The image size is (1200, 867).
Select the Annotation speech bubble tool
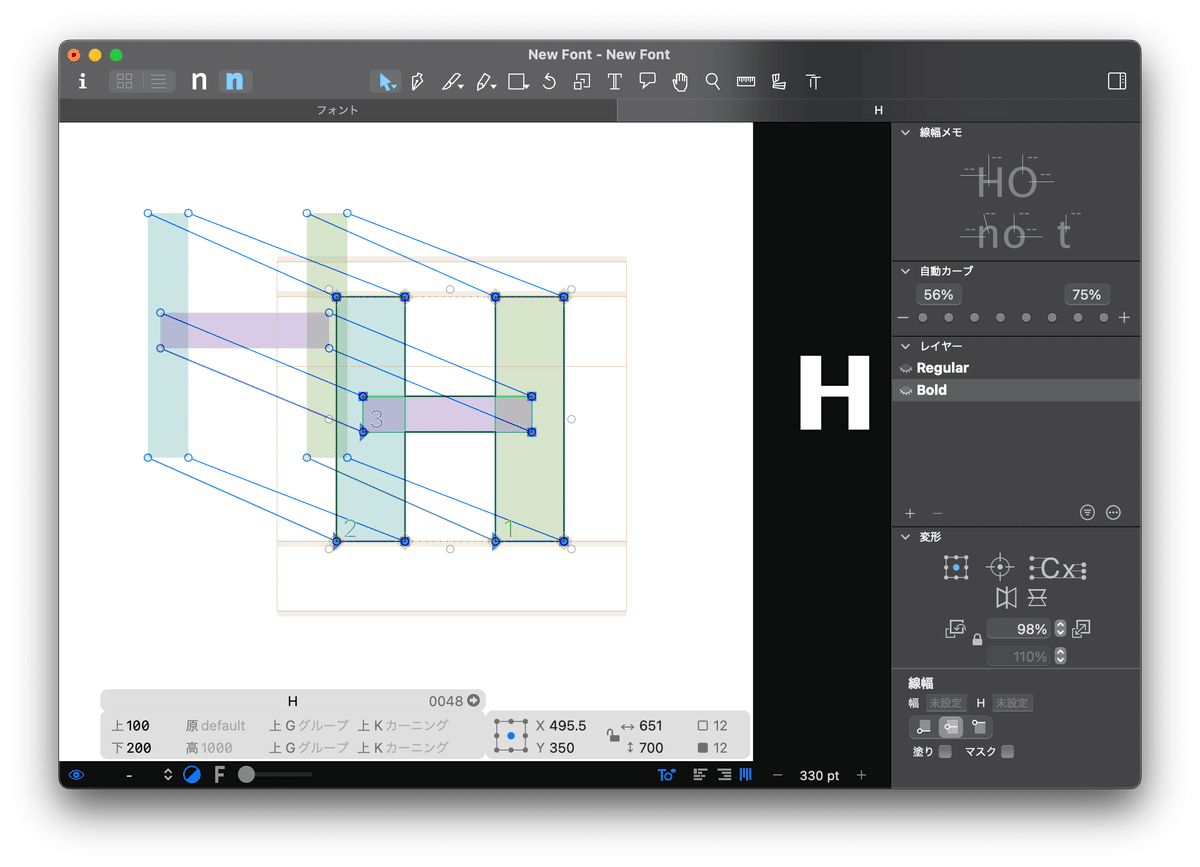click(648, 82)
